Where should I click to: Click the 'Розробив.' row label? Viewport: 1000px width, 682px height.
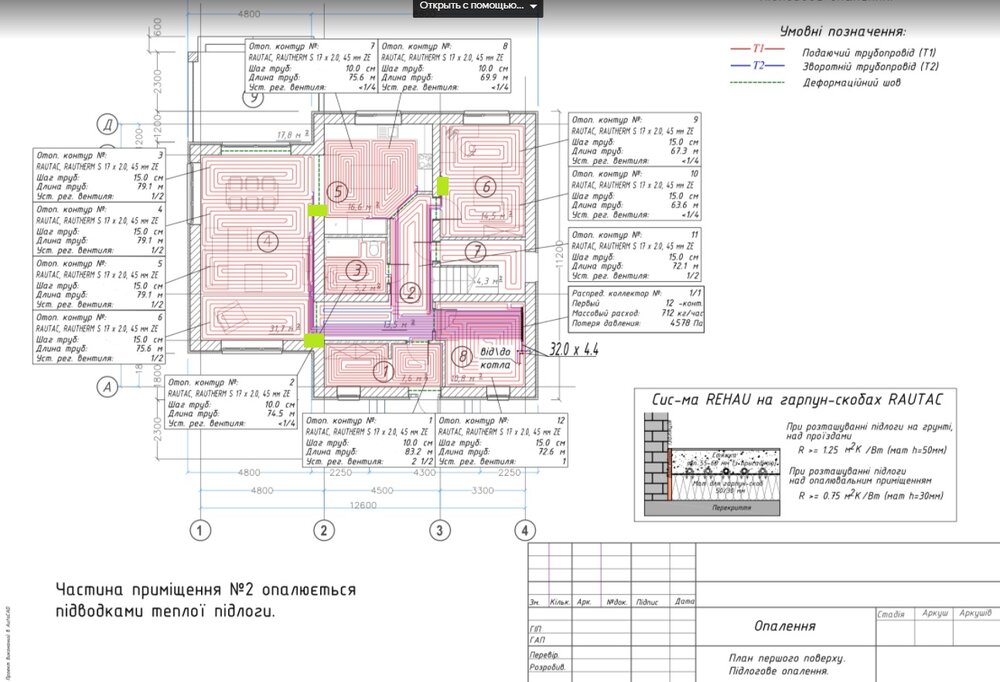point(547,667)
